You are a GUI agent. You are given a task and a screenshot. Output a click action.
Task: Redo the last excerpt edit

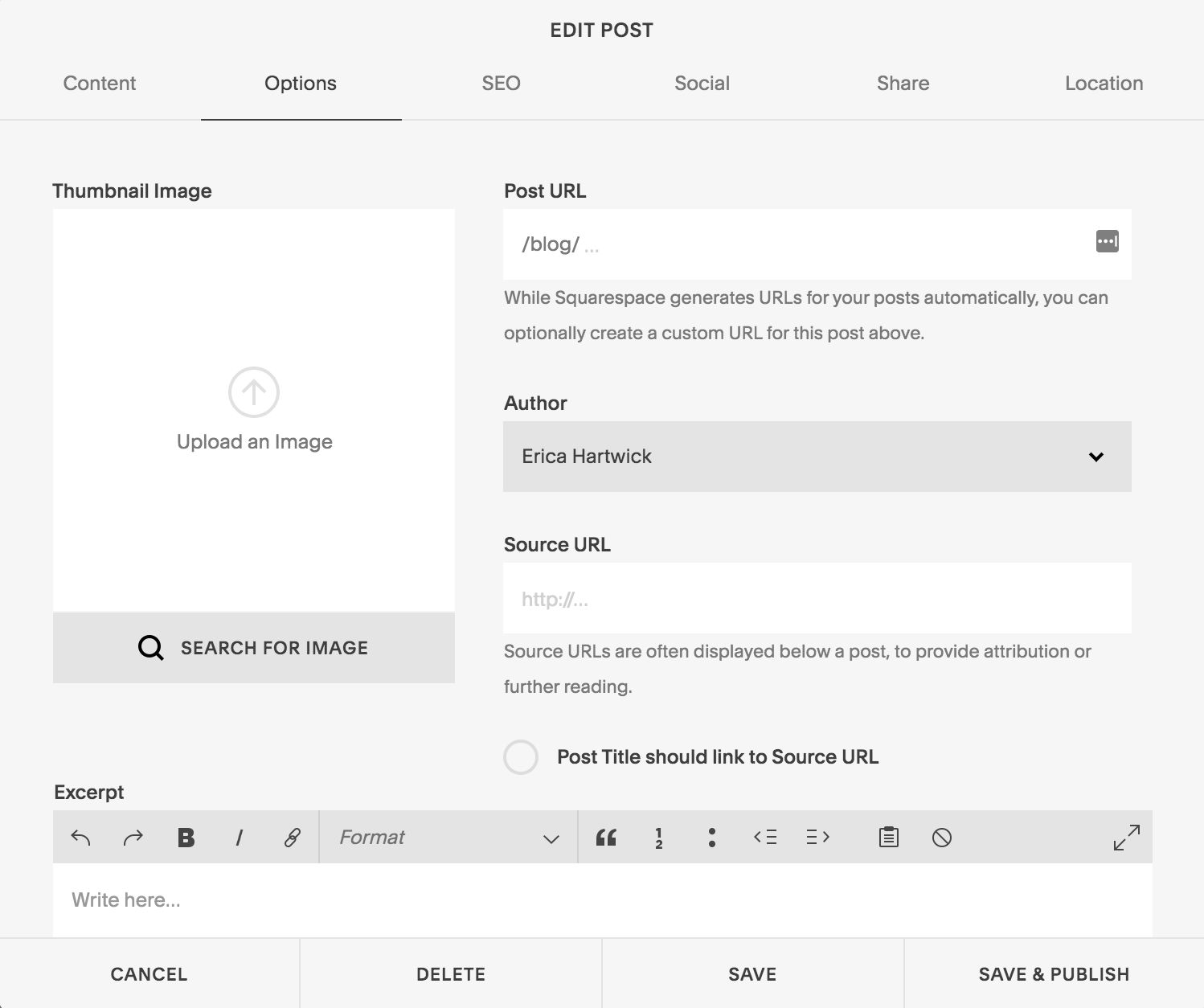pos(132,837)
